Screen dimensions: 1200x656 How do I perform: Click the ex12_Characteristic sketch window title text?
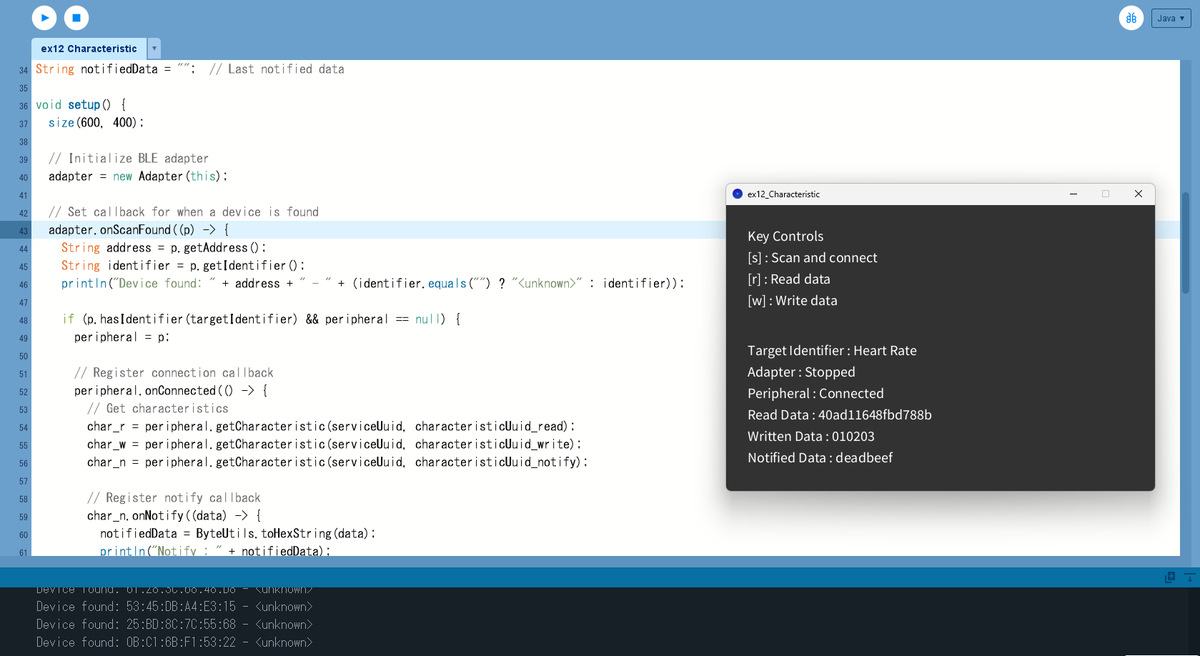(x=783, y=194)
